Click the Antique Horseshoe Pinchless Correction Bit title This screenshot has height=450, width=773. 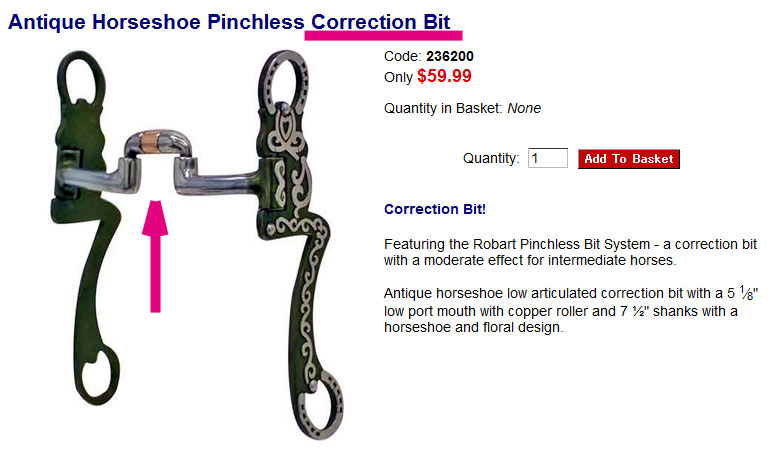(229, 22)
